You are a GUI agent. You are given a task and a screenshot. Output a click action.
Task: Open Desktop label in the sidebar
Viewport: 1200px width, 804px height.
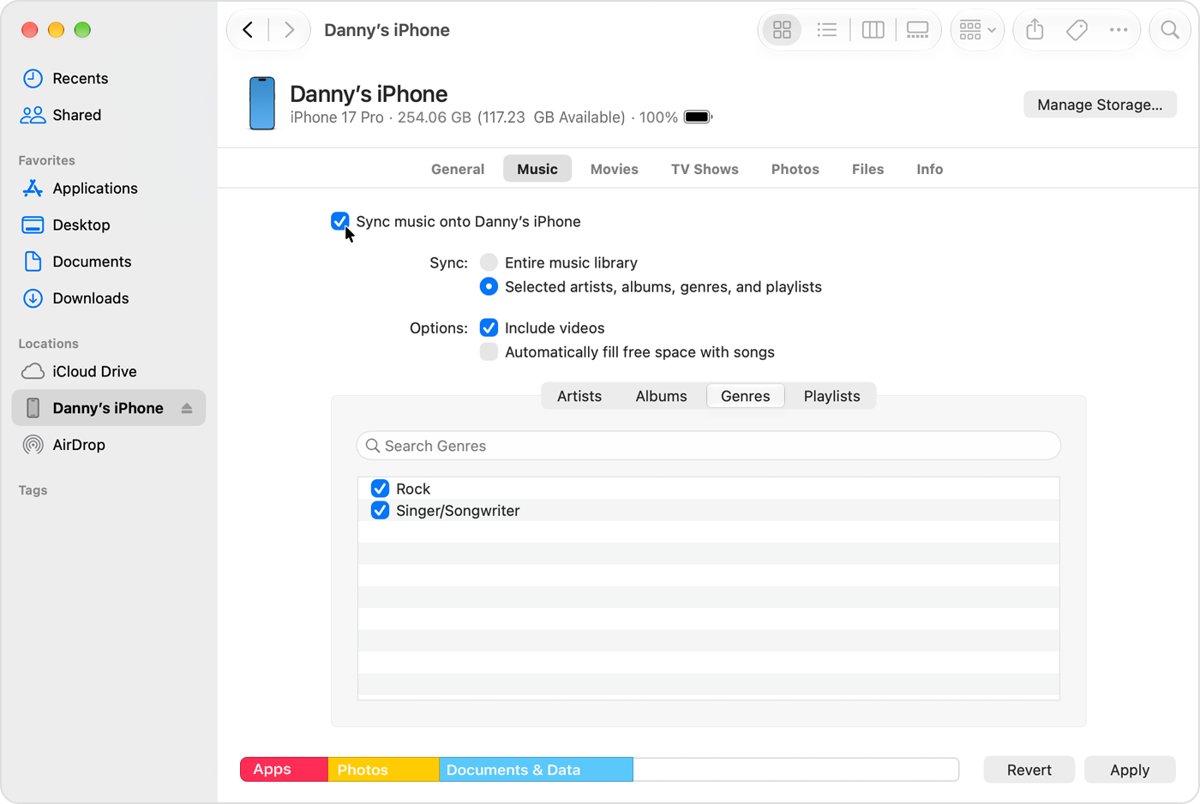[x=81, y=225]
